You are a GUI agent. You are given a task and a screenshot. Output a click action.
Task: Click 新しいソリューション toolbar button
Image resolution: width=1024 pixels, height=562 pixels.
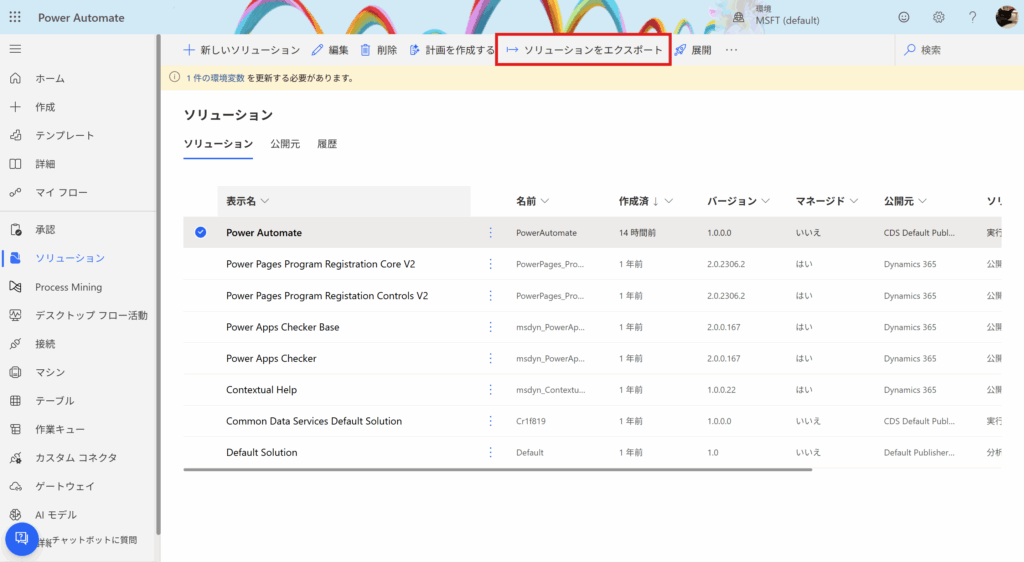pyautogui.click(x=242, y=50)
